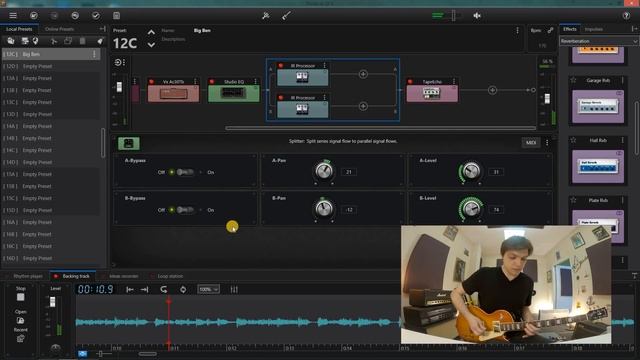Image resolution: width=640 pixels, height=360 pixels.
Task: Go to next preset with down chevron
Action: point(151,44)
